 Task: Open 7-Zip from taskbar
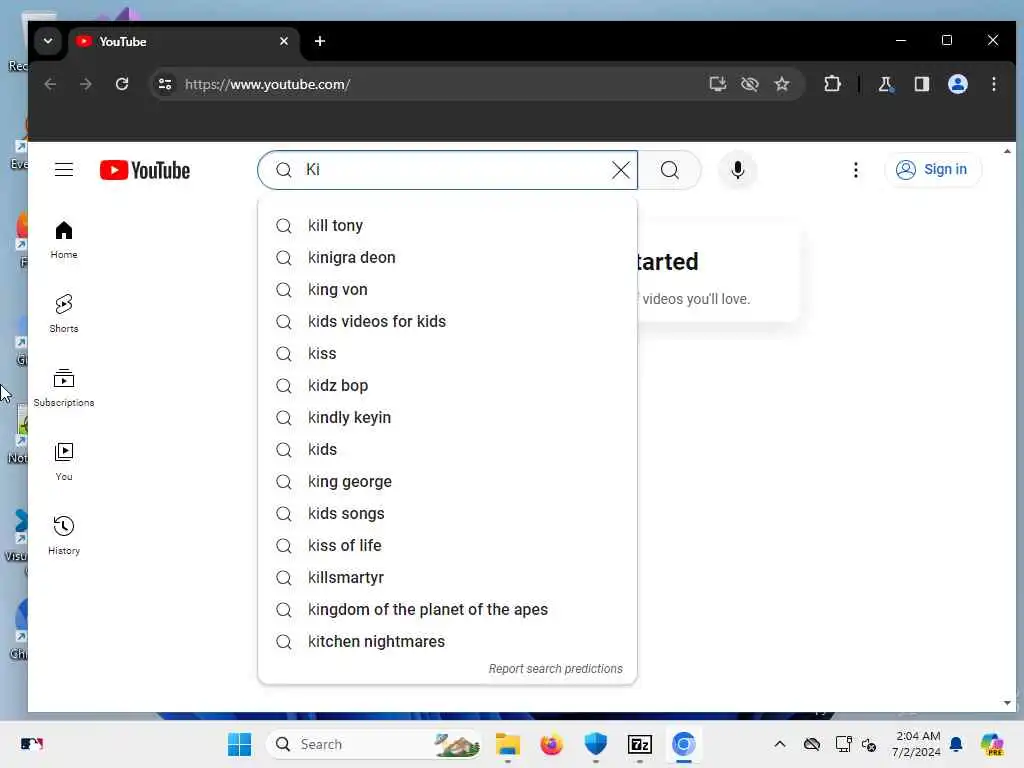(640, 744)
